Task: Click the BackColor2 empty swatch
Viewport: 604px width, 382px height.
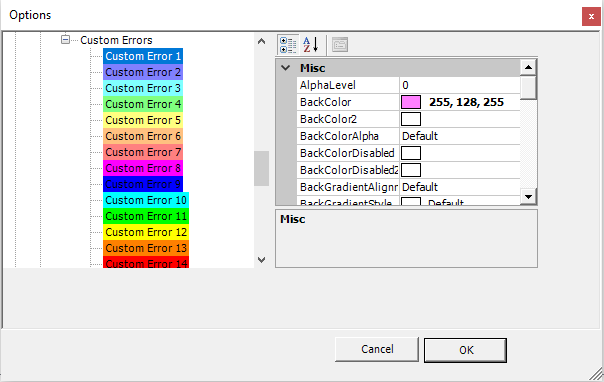Action: click(411, 119)
